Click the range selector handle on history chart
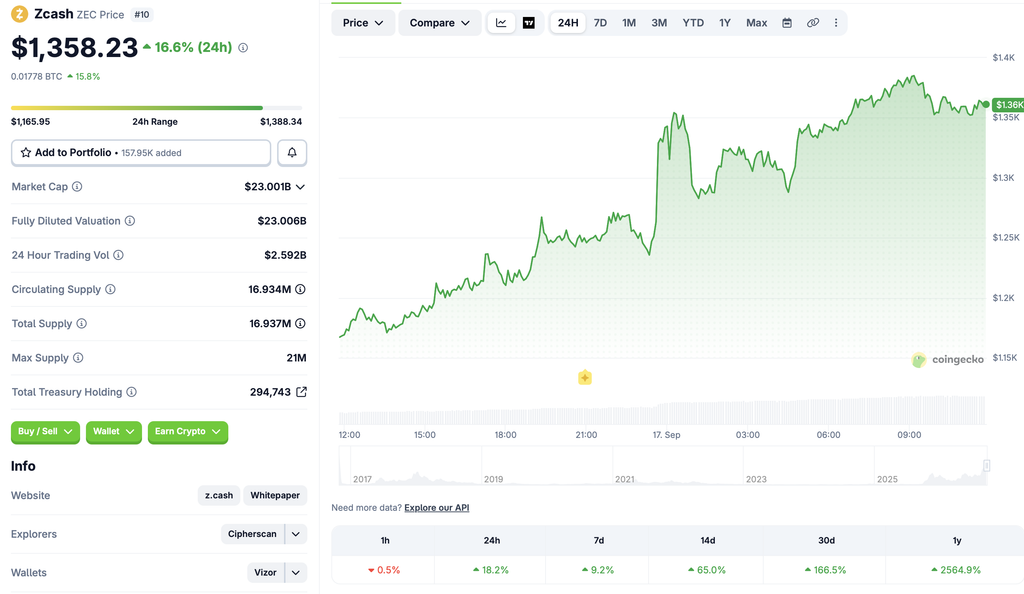 tap(987, 465)
